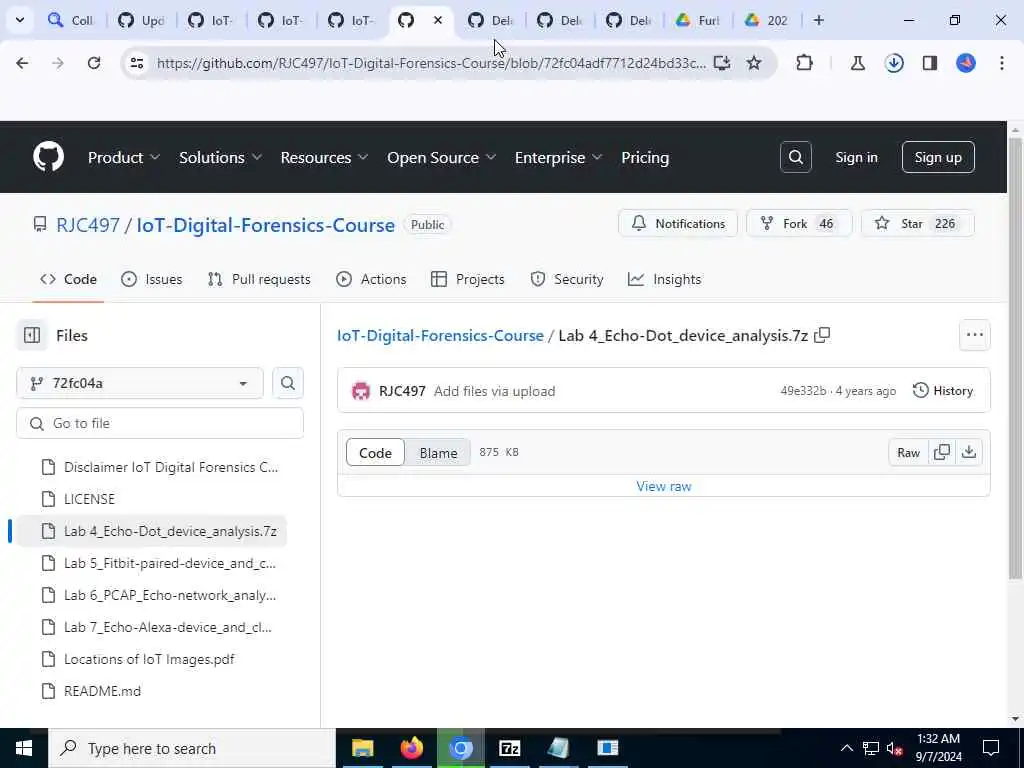Fork the repository button

(799, 223)
